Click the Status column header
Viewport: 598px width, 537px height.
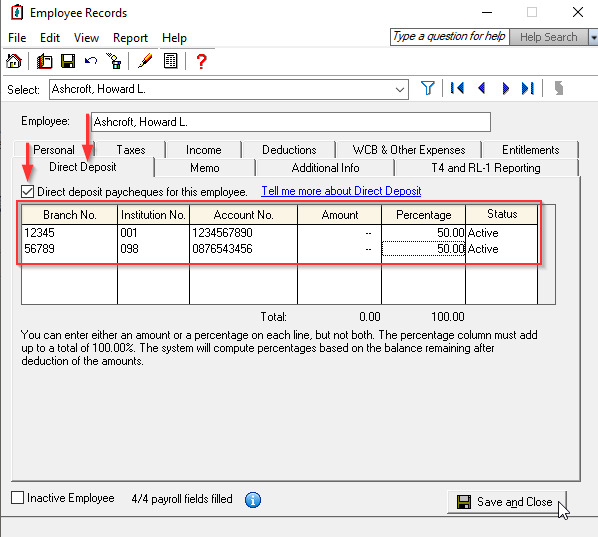coord(502,214)
